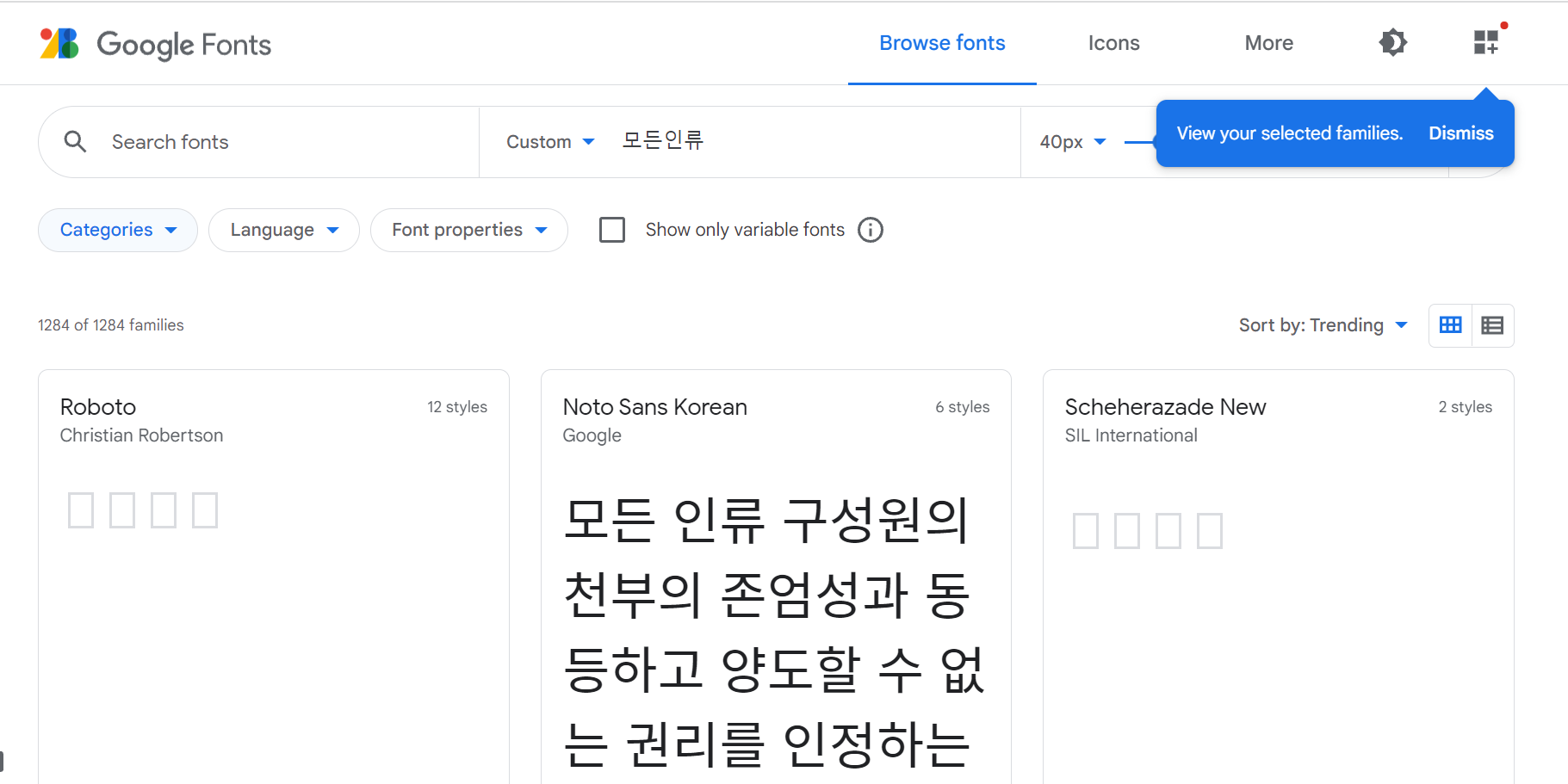Open the More menu

(x=1268, y=43)
